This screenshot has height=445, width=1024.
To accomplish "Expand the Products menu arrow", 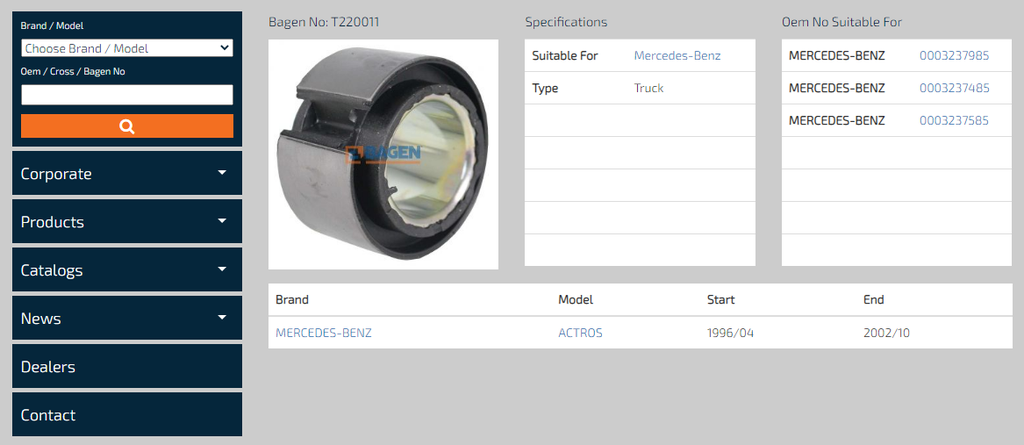I will pos(222,221).
